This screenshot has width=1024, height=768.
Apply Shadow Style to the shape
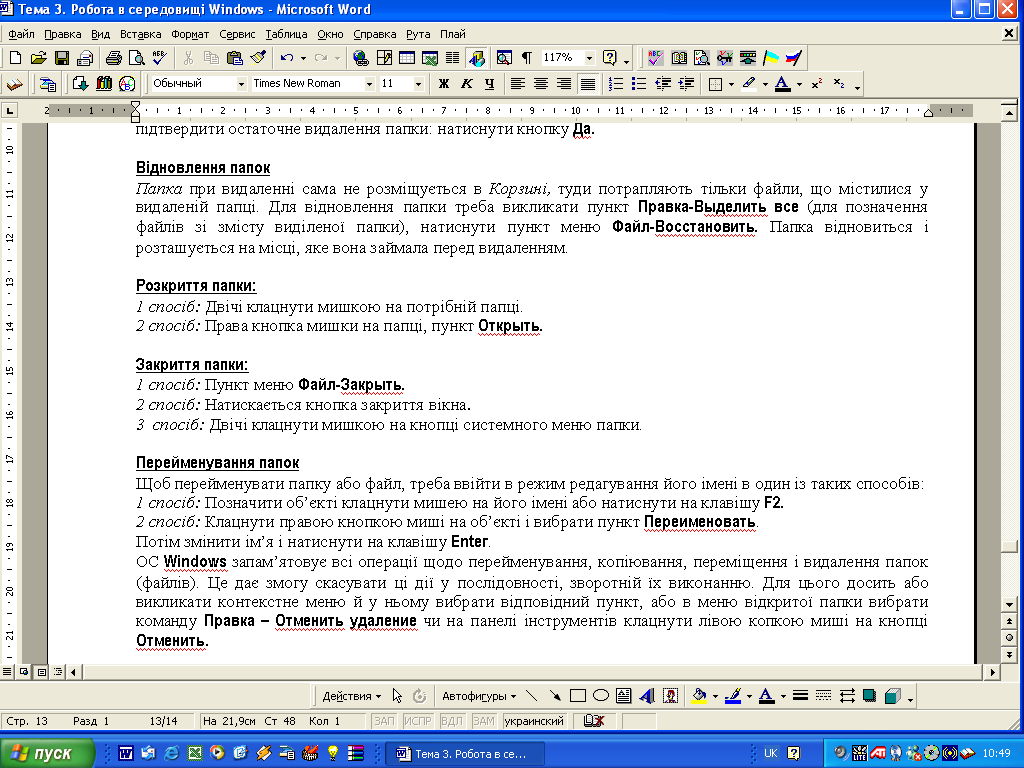869,696
